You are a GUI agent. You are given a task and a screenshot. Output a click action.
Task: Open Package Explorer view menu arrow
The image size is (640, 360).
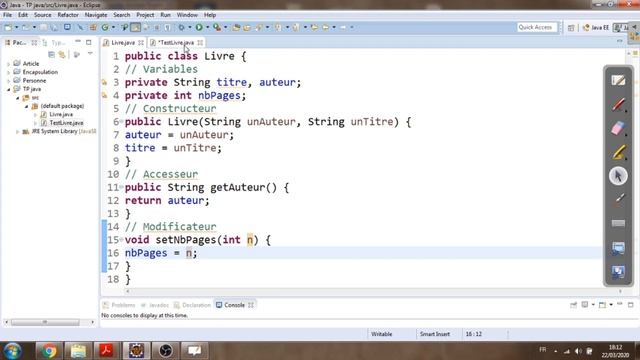point(90,54)
